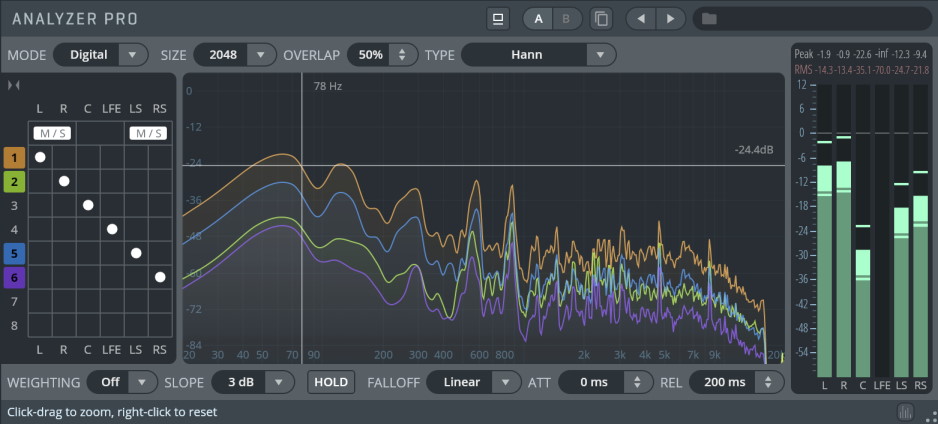Click the R channel level meter

843,230
